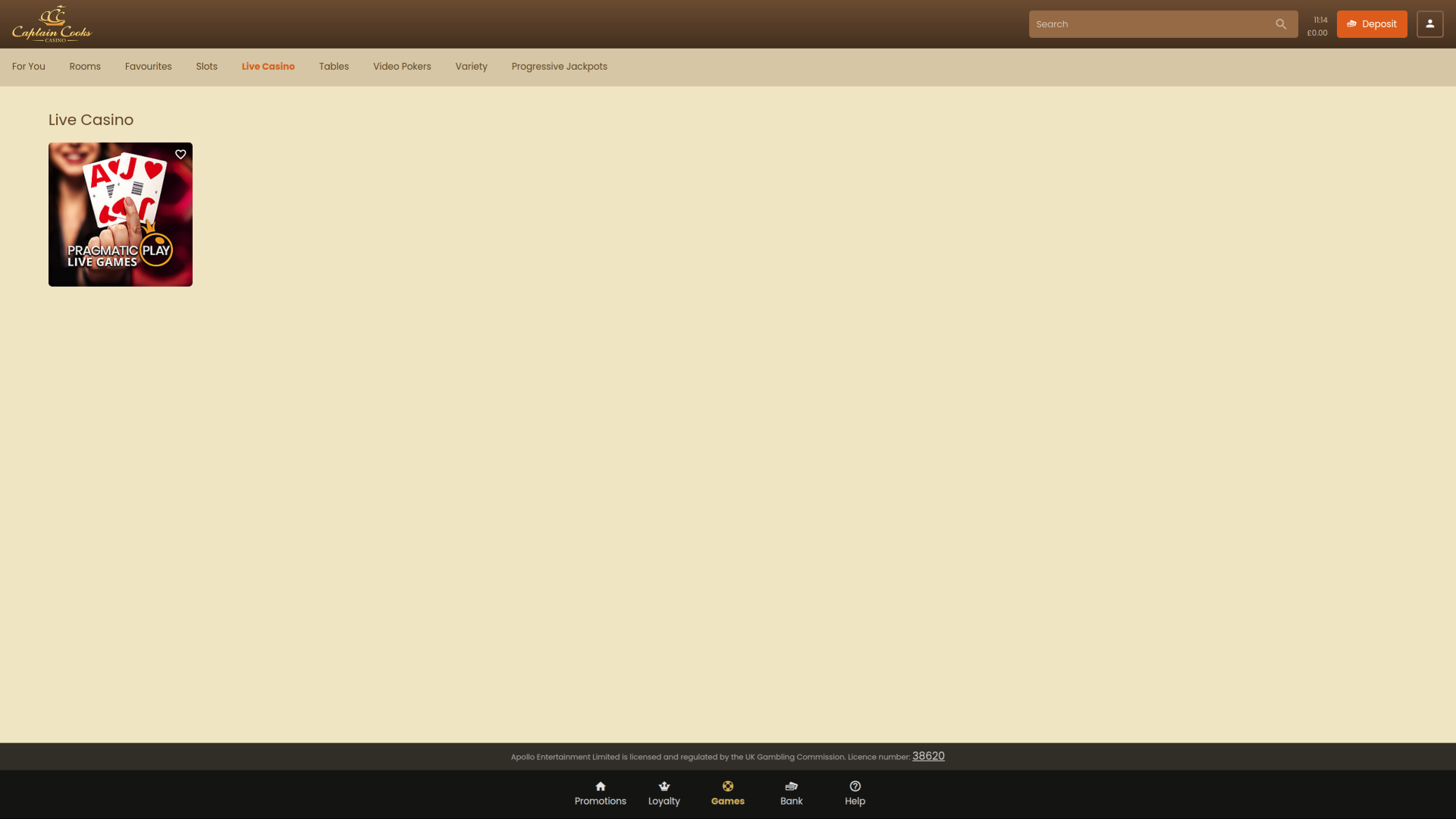Screen dimensions: 1456x819
Task: Open the Tables category tab
Action: tap(334, 67)
